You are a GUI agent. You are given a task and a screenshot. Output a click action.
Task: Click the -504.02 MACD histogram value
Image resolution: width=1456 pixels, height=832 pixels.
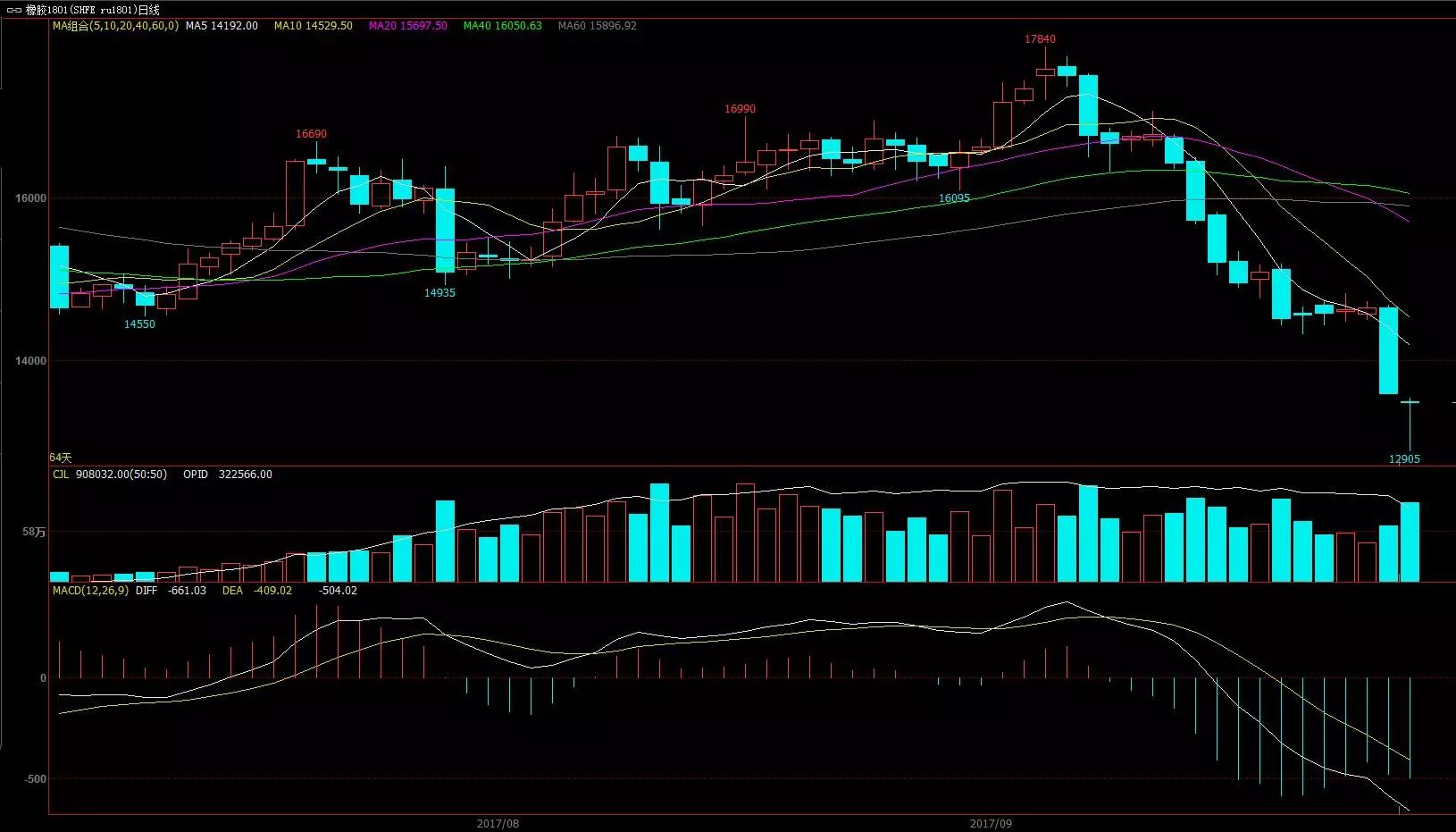tap(338, 591)
